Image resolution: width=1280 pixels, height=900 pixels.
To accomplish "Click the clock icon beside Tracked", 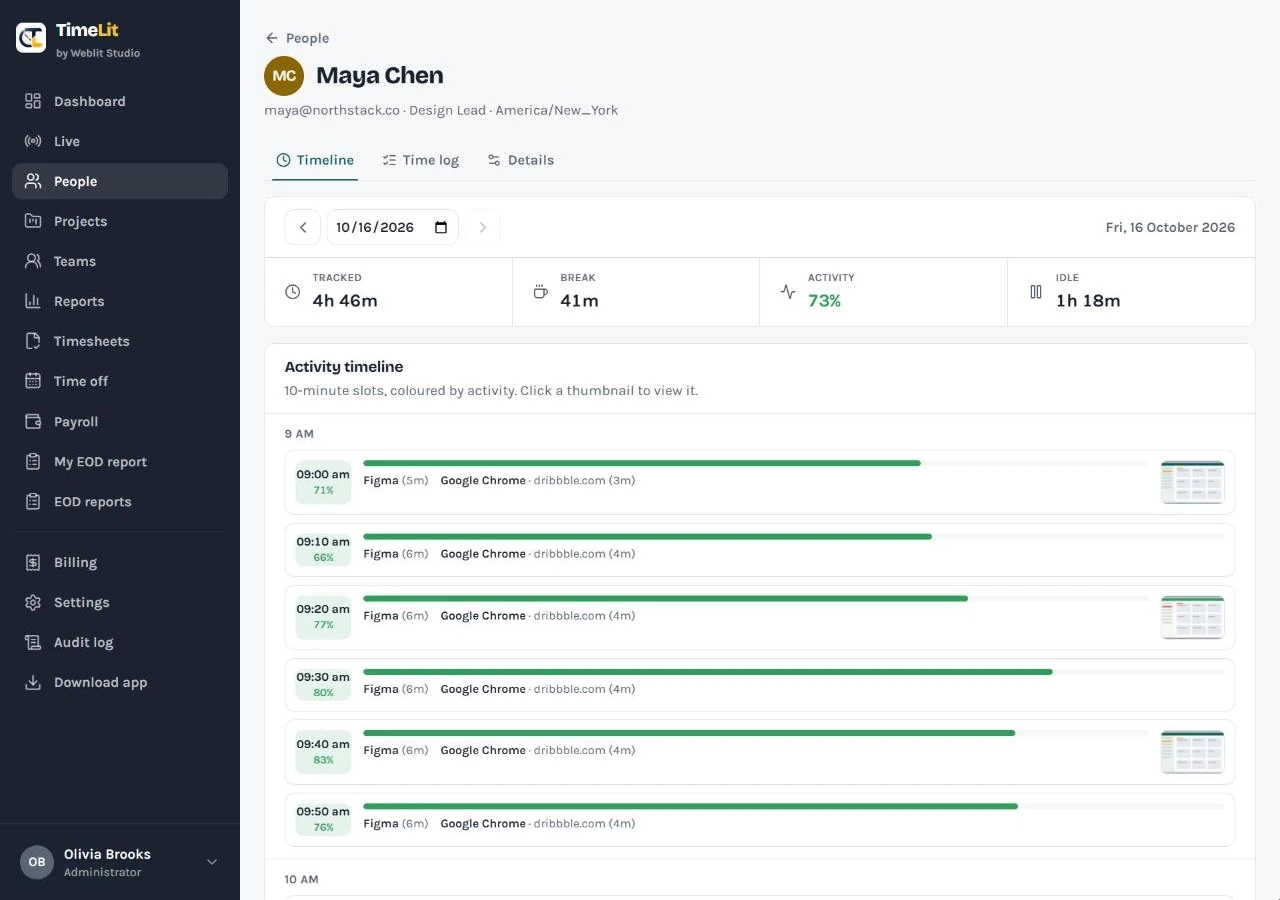I will [293, 292].
